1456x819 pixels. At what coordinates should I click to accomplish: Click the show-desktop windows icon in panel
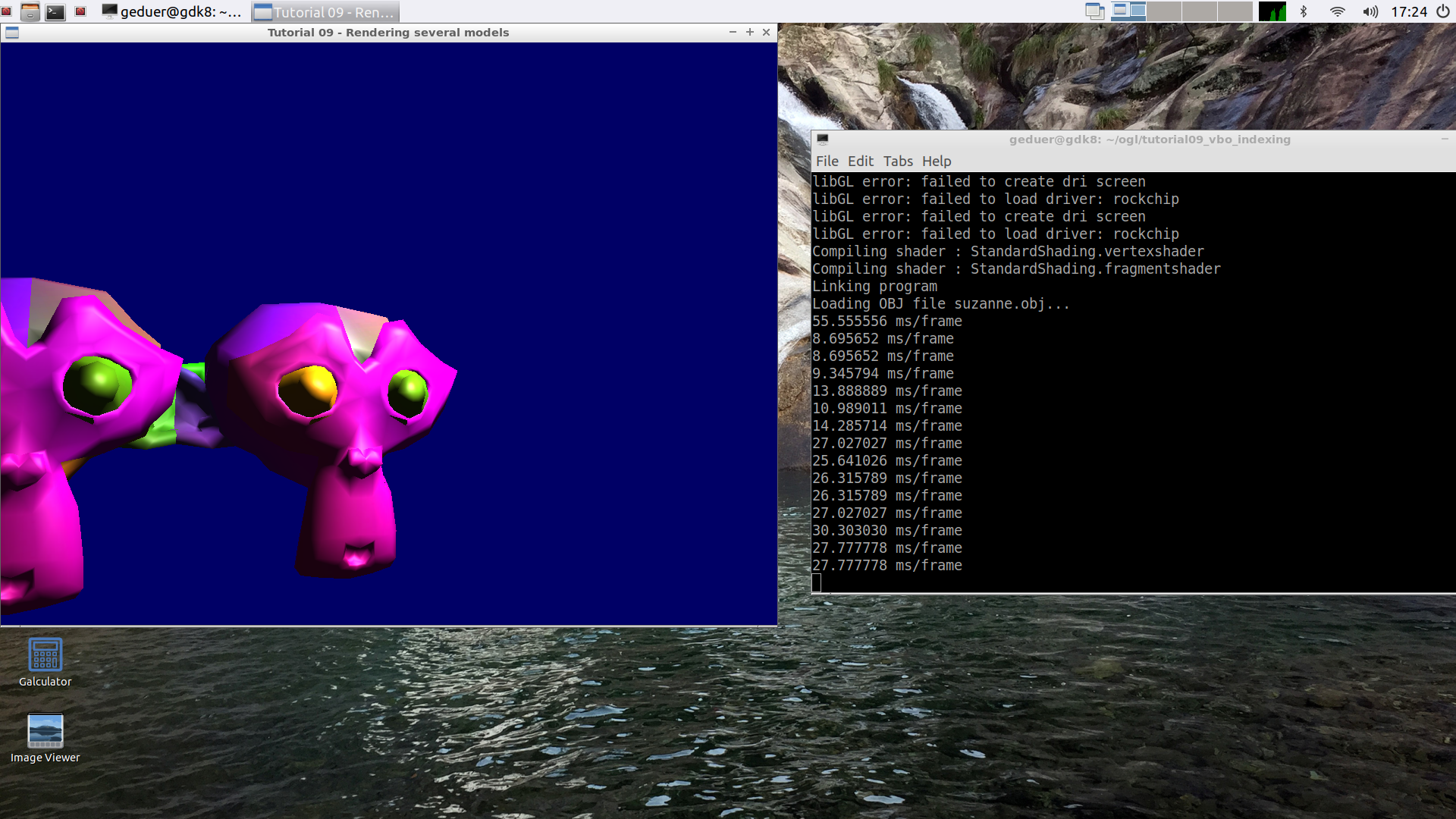1094,11
